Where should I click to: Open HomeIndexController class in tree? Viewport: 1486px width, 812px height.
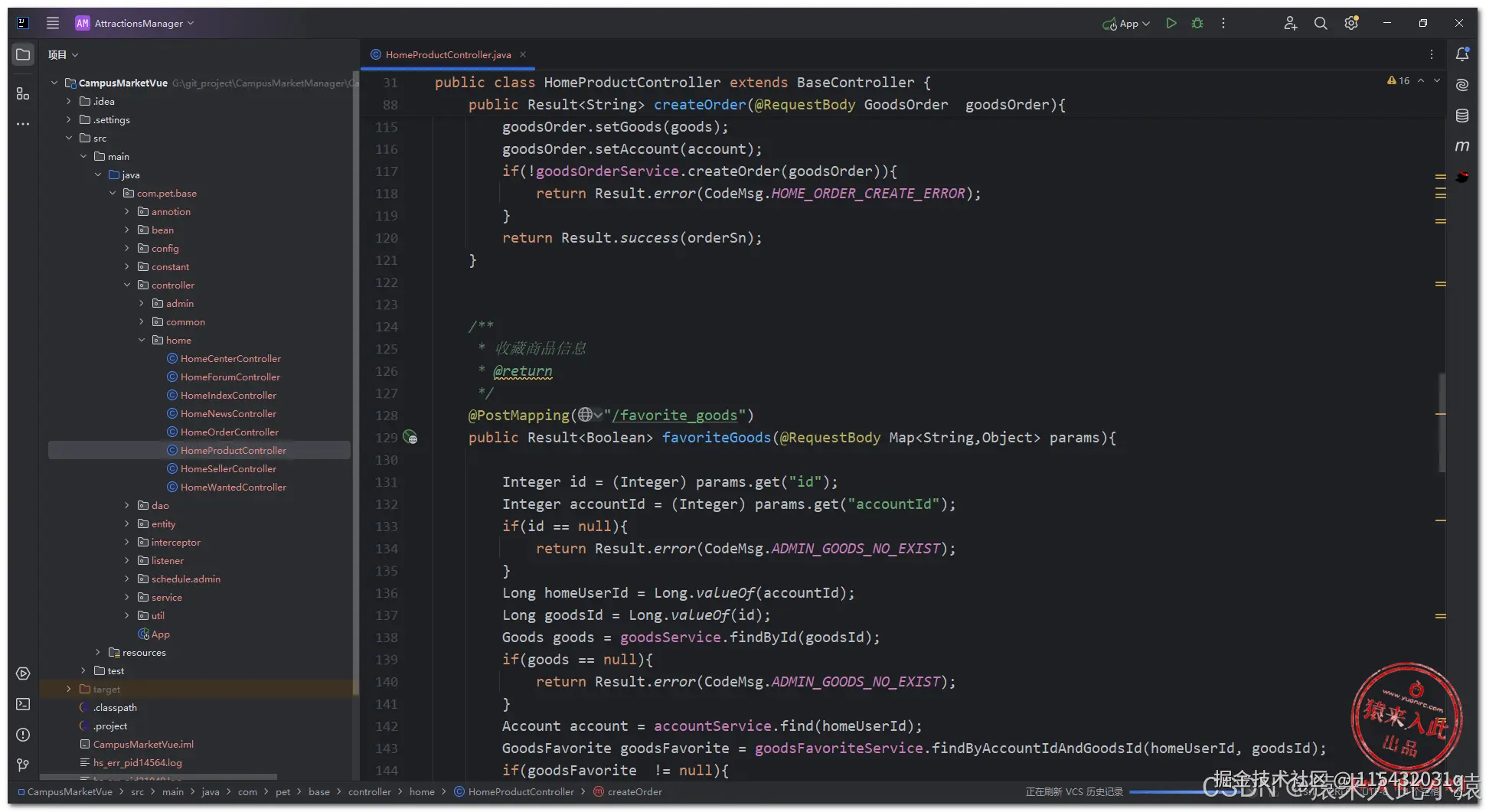point(228,395)
